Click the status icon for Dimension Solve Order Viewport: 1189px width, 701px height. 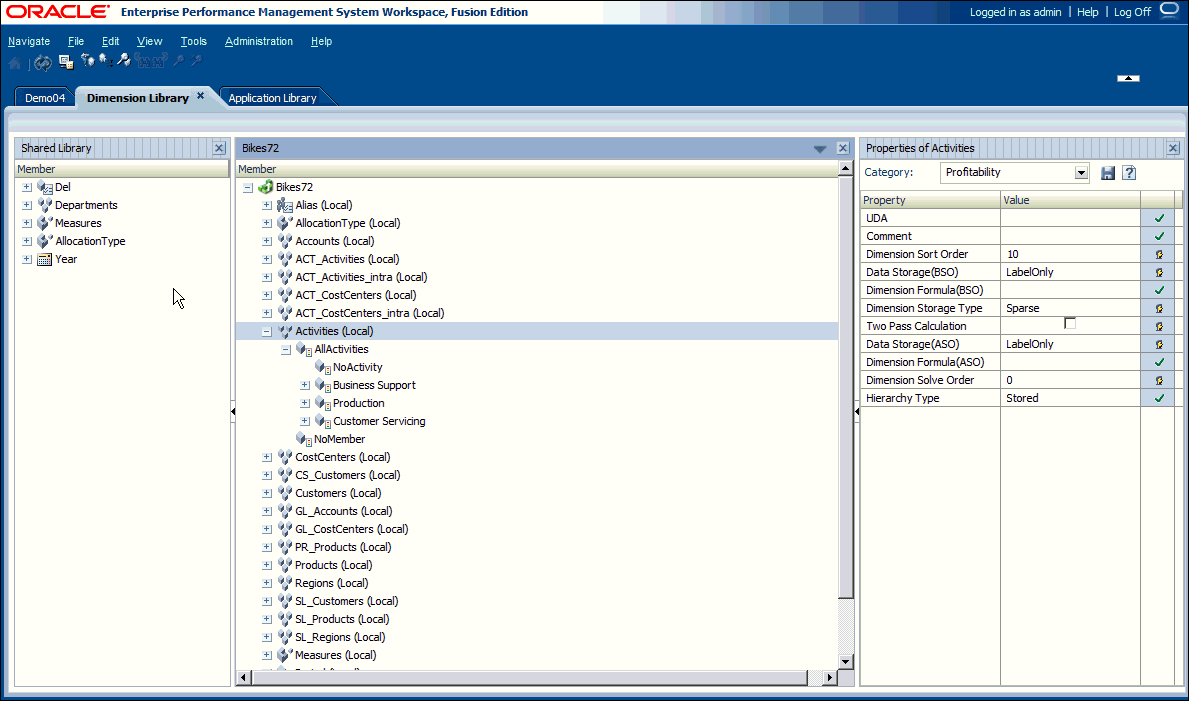pos(1159,380)
